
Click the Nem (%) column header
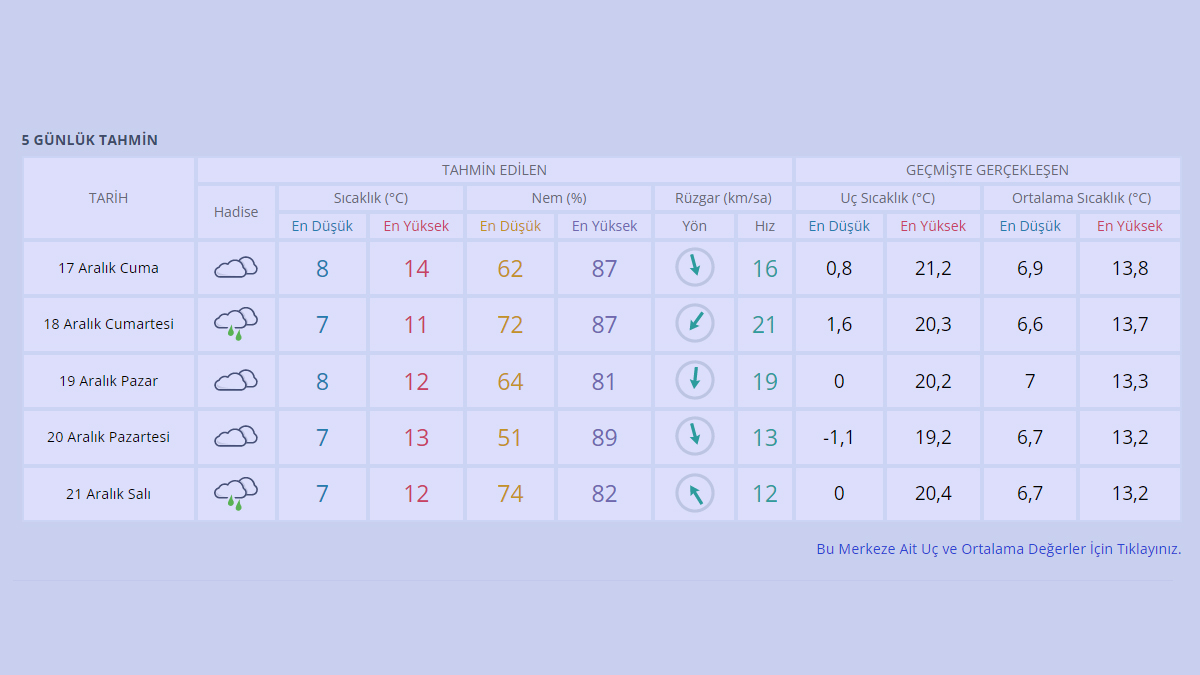[x=558, y=198]
